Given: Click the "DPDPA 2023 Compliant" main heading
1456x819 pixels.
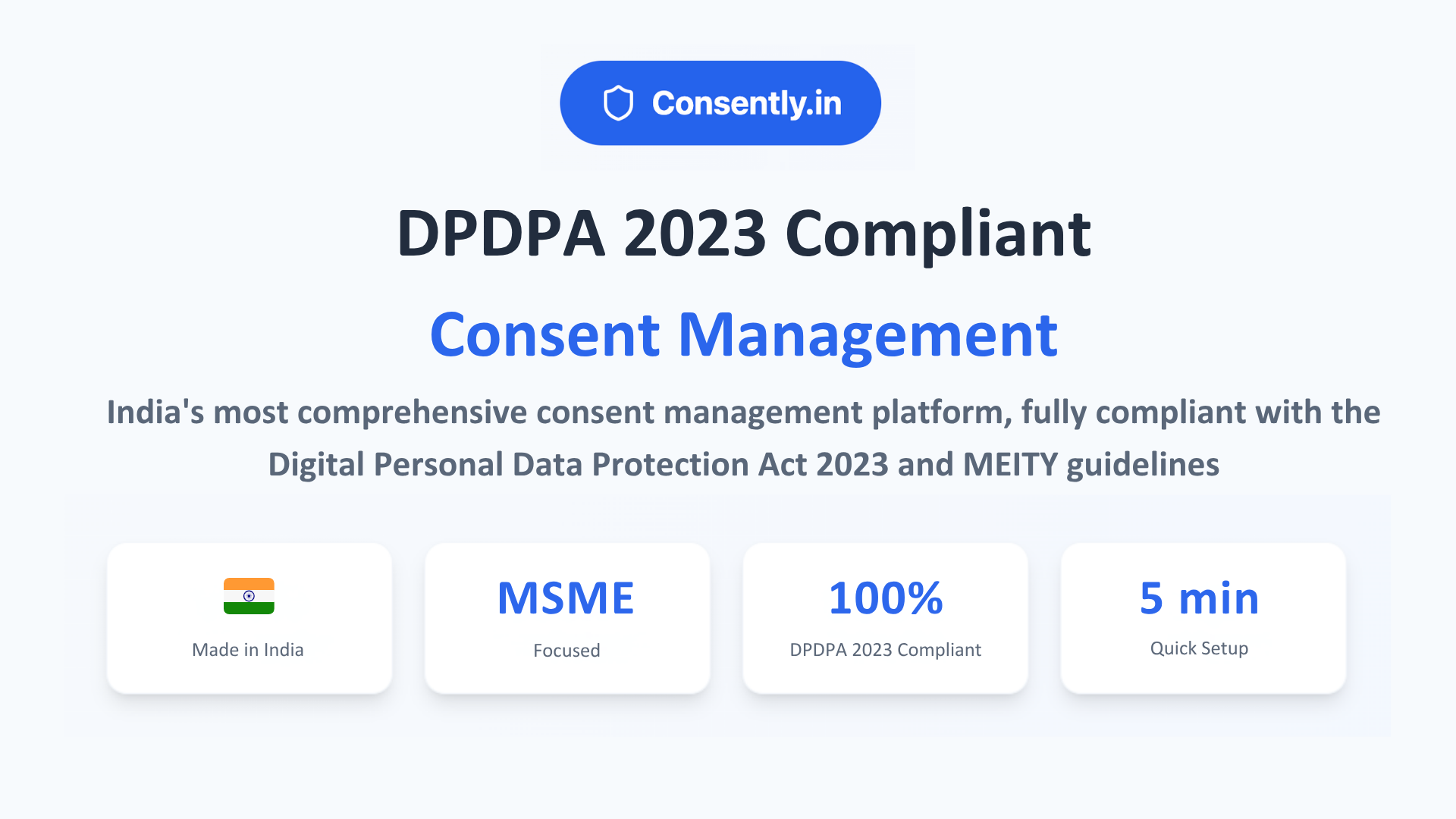Looking at the screenshot, I should click(743, 234).
